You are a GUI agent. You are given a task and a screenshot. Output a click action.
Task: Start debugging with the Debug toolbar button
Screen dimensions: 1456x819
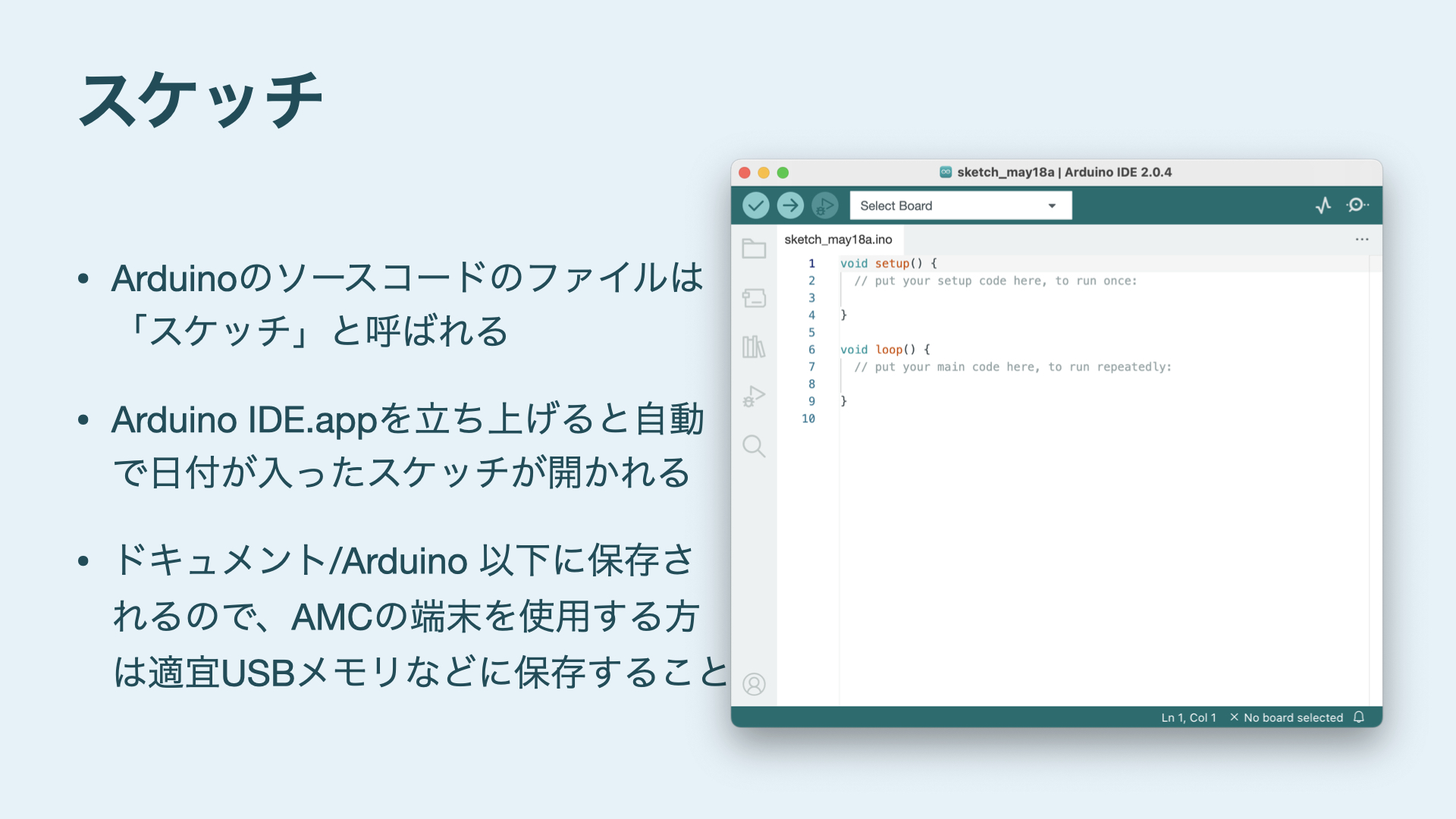click(x=824, y=206)
